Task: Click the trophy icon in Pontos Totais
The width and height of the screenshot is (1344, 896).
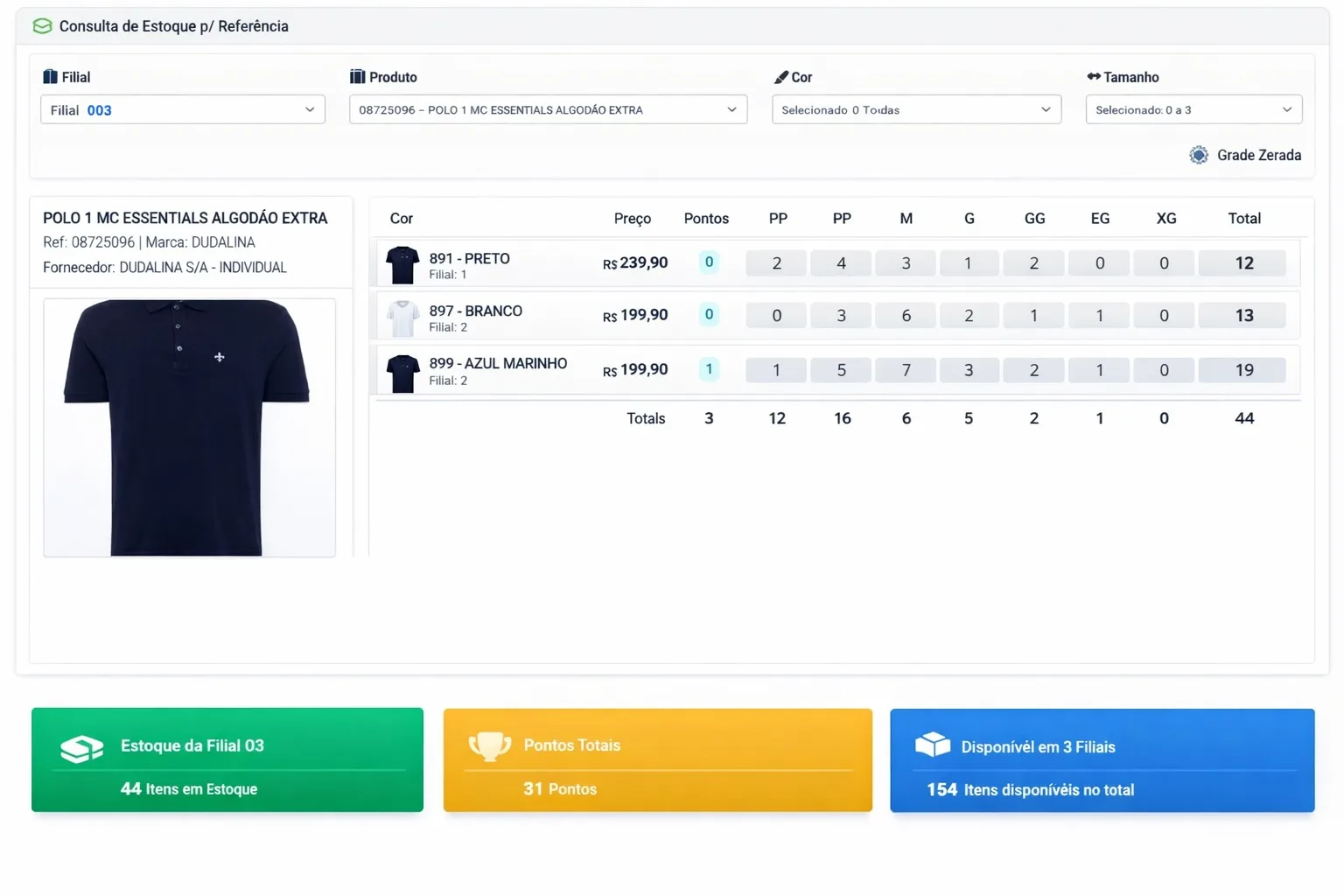Action: (490, 746)
